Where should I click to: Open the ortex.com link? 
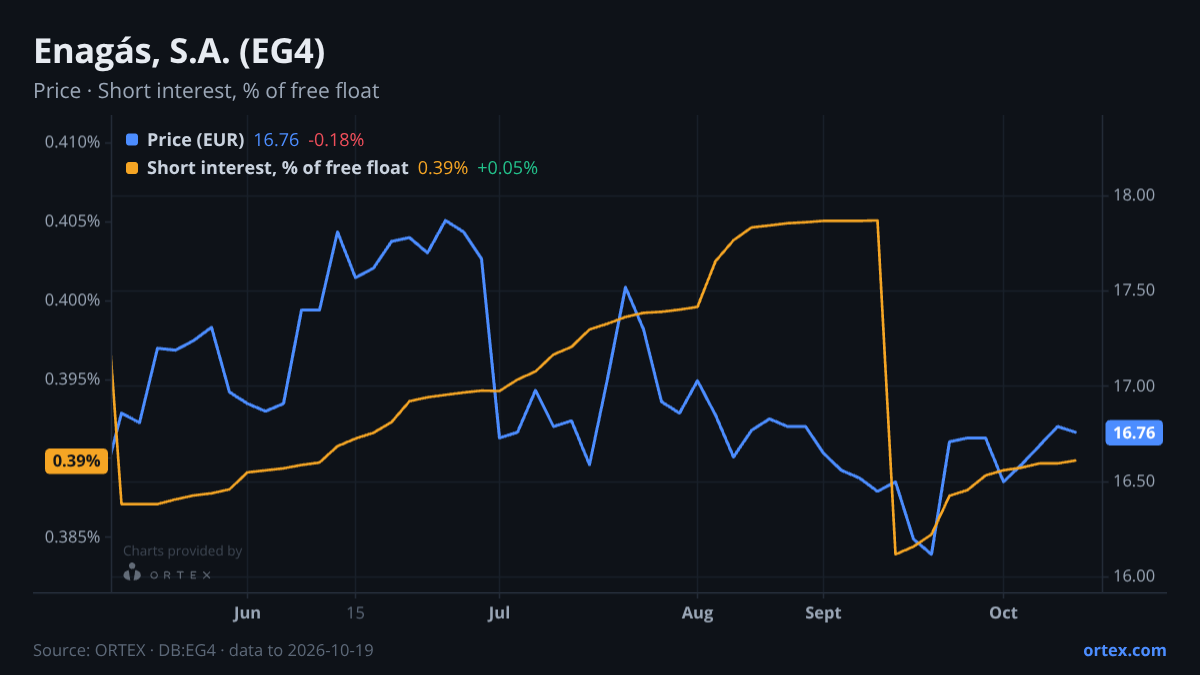(x=1124, y=650)
